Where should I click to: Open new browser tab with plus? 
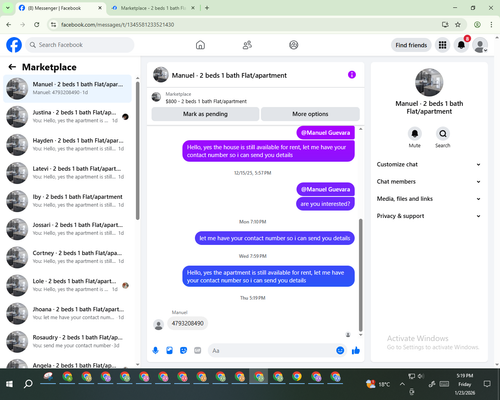207,8
